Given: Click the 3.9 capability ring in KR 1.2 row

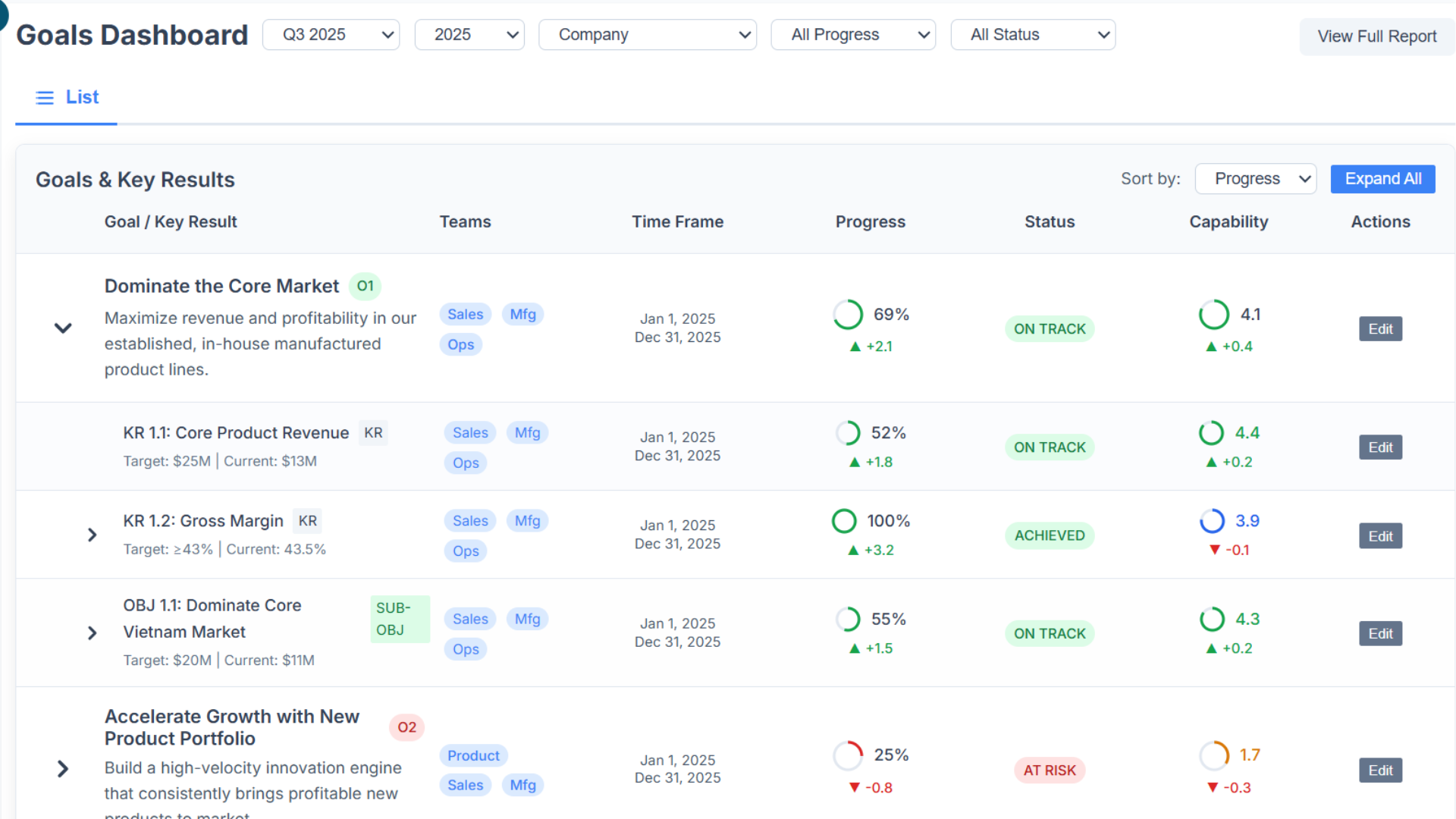Looking at the screenshot, I should coord(1212,521).
